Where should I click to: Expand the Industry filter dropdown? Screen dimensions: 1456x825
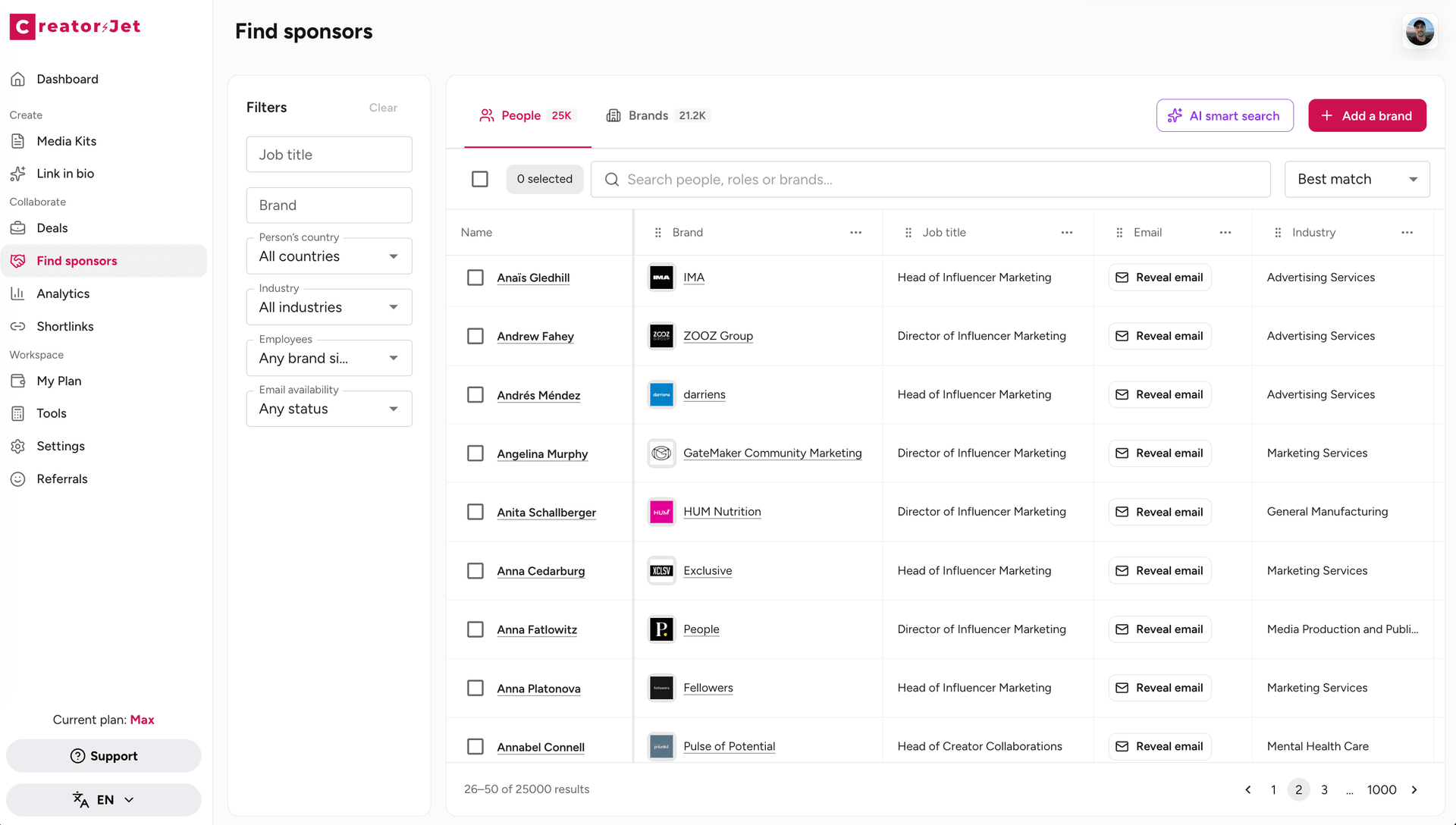point(329,307)
